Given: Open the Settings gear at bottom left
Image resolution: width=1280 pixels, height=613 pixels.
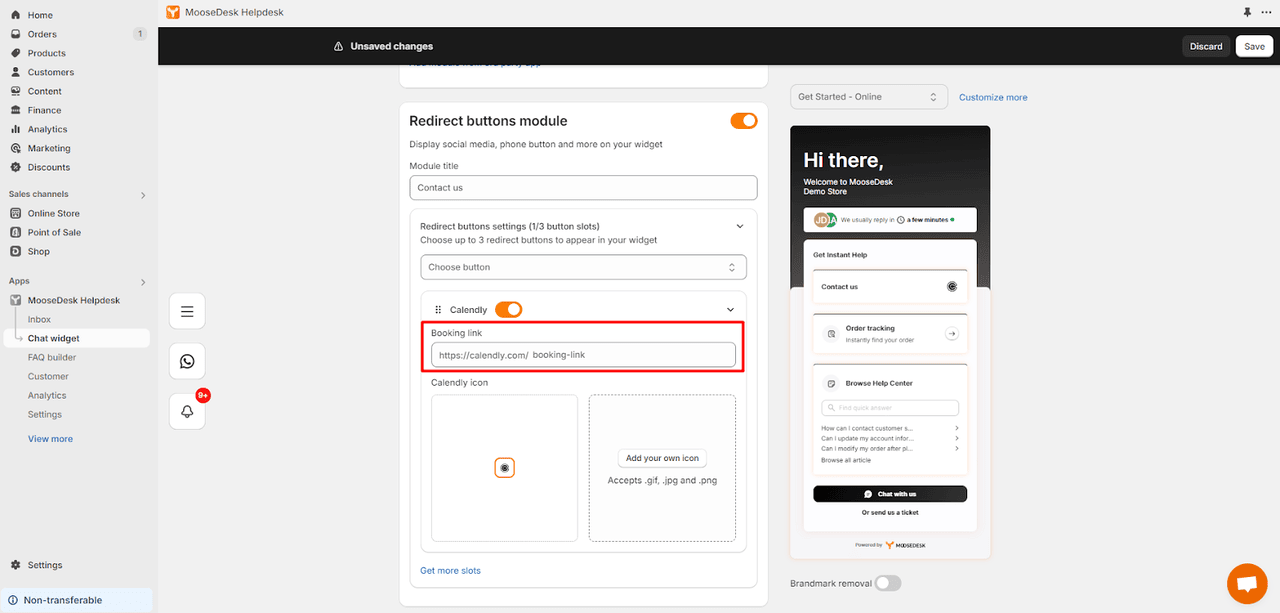Looking at the screenshot, I should point(15,565).
